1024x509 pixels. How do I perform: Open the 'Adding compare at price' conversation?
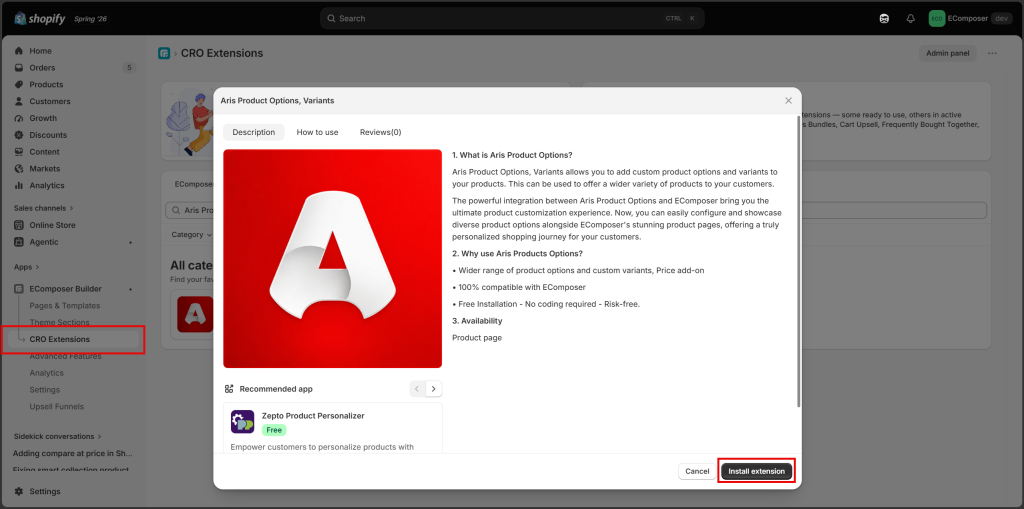pyautogui.click(x=73, y=453)
